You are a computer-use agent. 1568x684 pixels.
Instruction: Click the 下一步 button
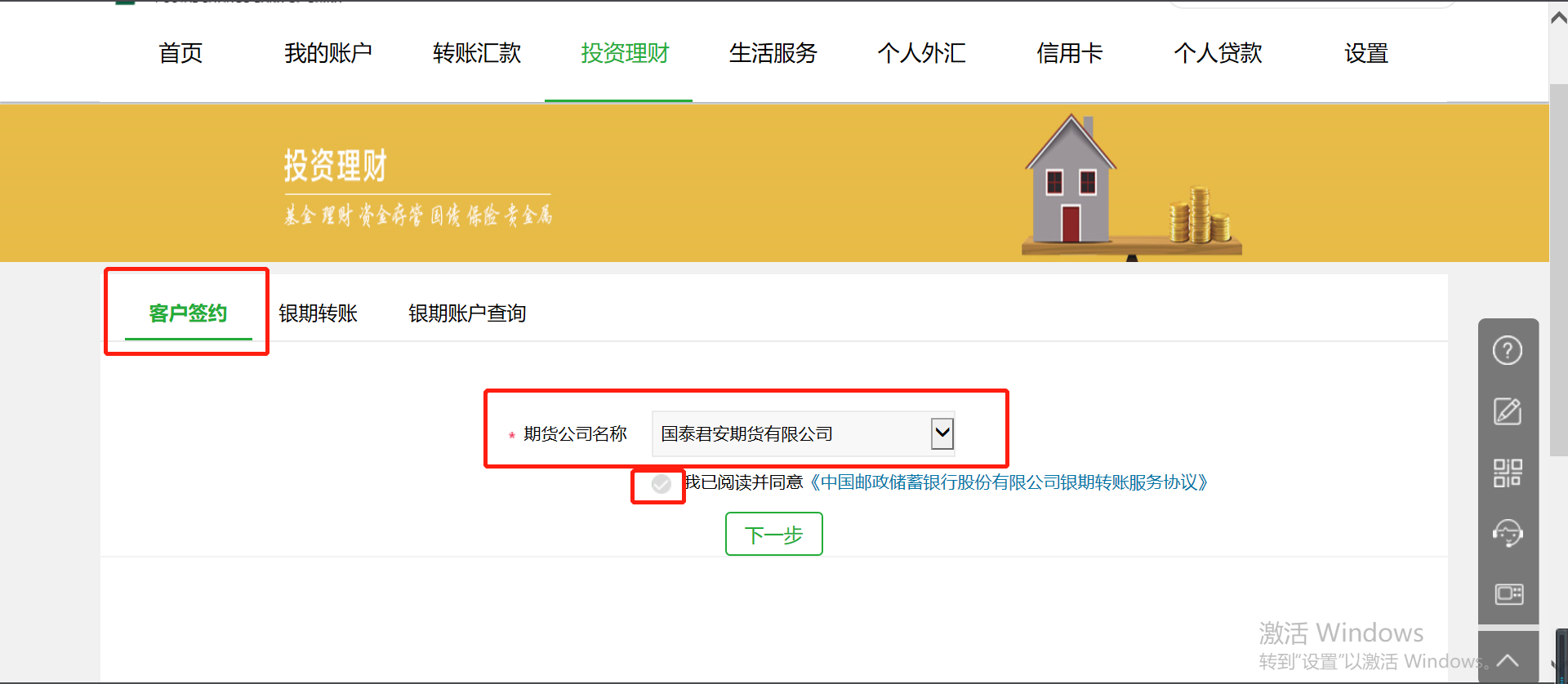(774, 534)
